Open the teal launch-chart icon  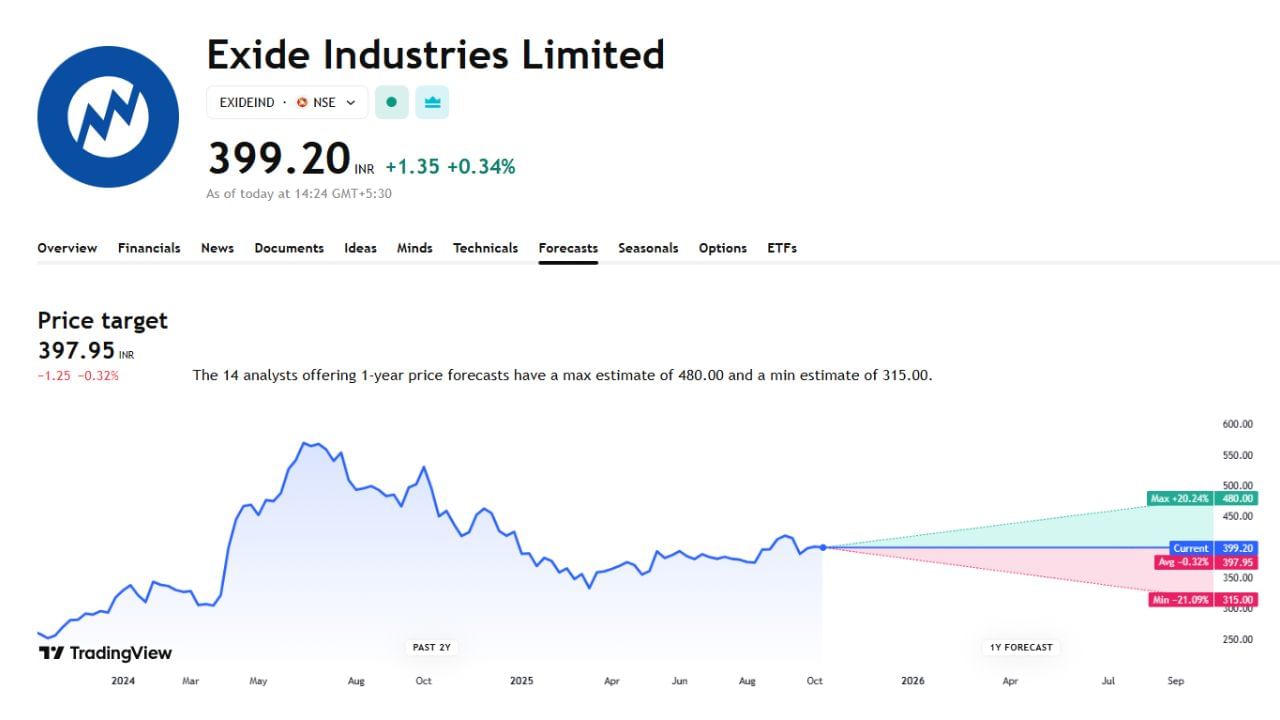pyautogui.click(x=431, y=102)
